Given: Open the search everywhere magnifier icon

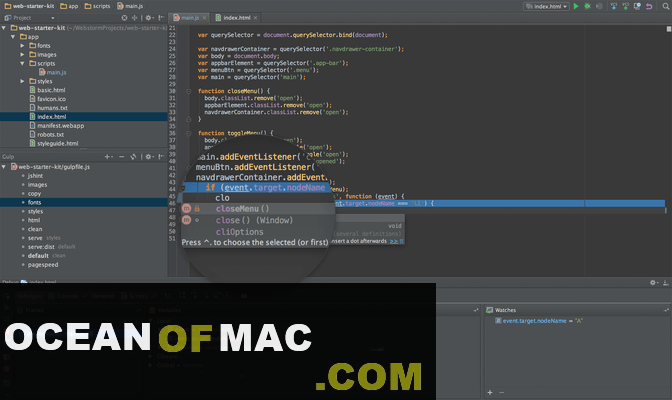Looking at the screenshot, I should coord(666,6).
